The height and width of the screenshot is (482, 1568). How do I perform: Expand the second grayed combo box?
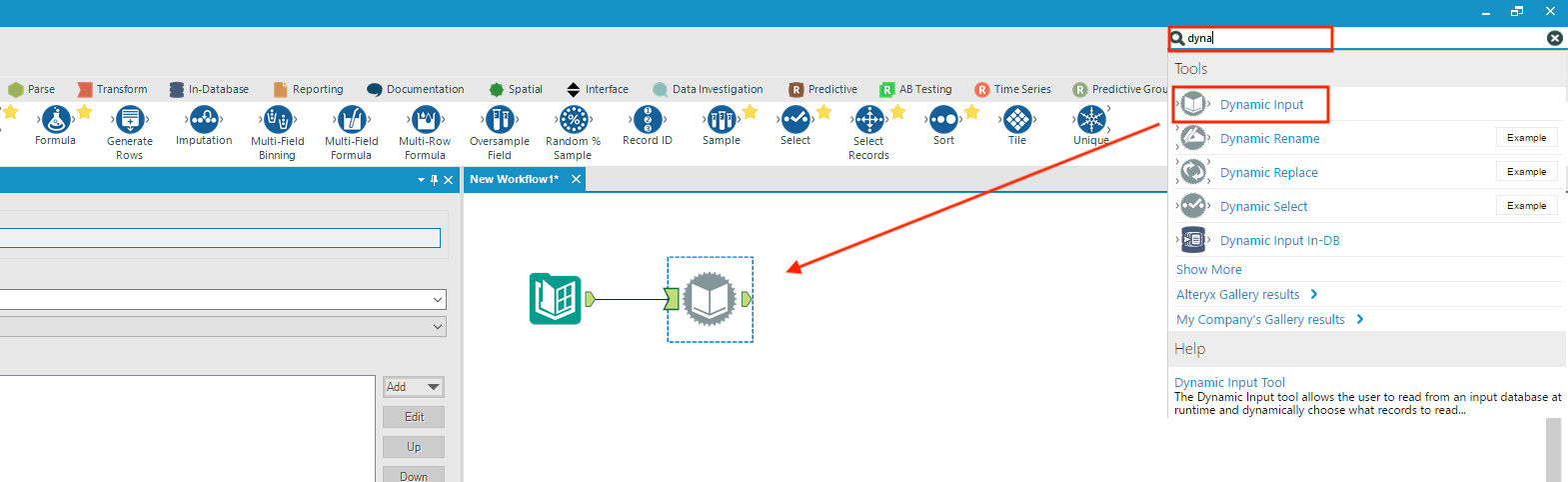point(438,327)
